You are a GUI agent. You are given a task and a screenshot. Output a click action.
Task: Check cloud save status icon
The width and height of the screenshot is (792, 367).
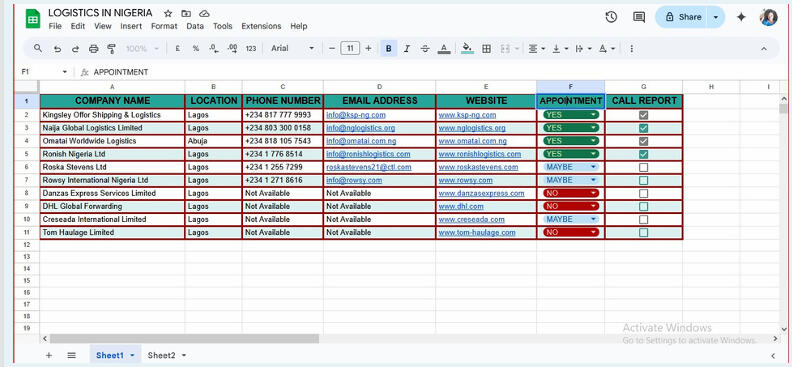tap(204, 14)
